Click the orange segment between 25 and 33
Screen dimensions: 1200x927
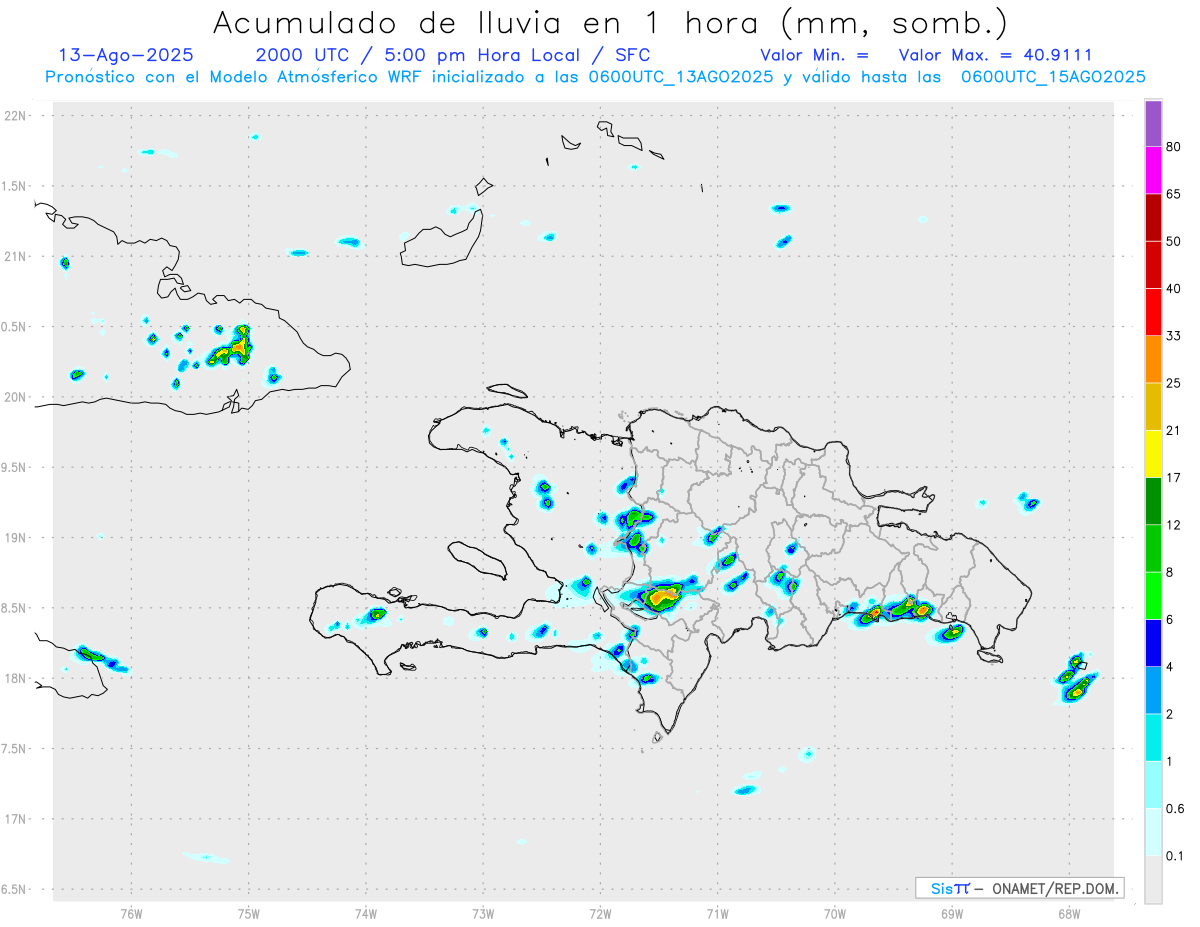(1153, 360)
